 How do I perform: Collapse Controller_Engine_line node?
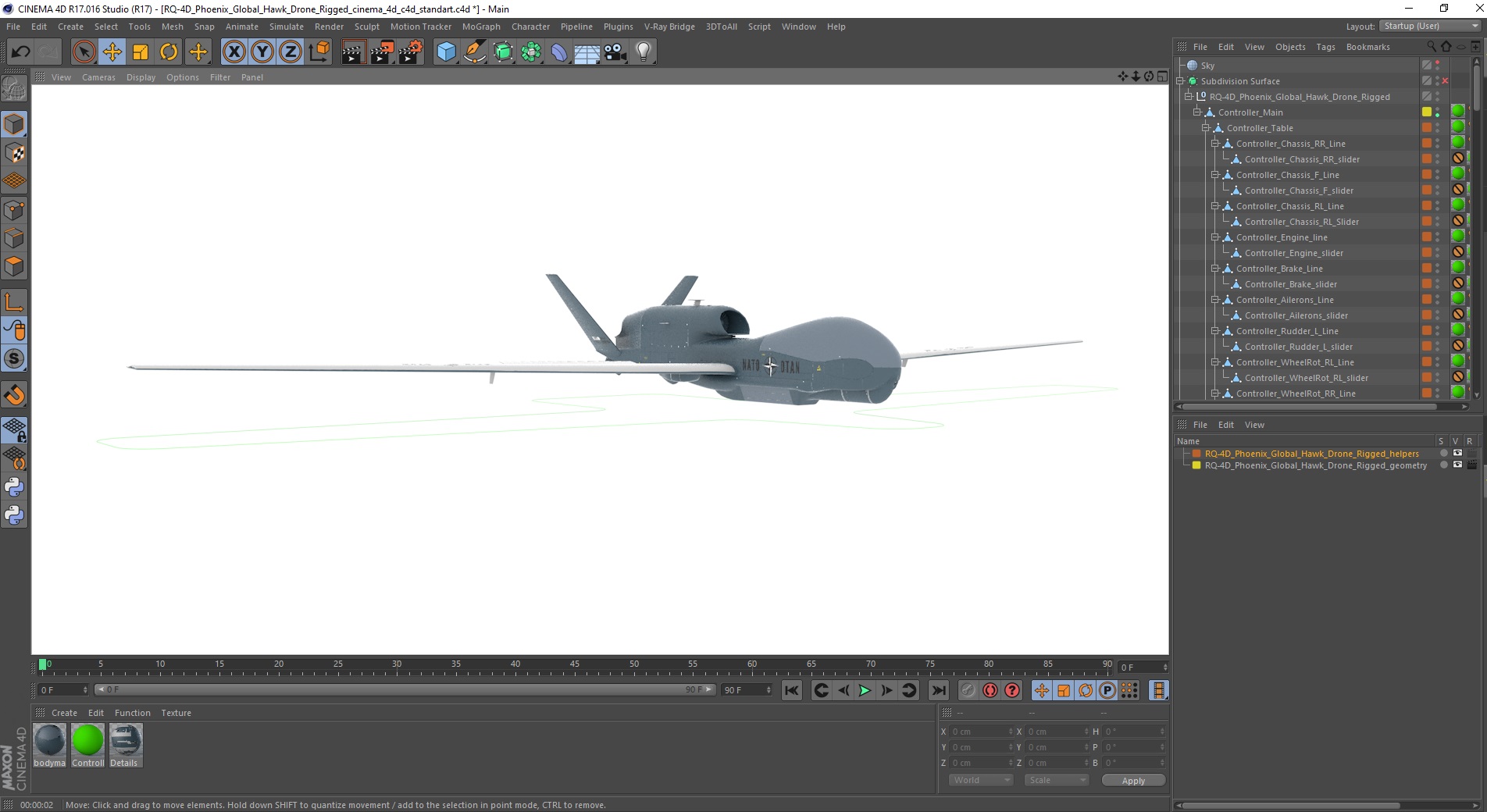[x=1214, y=237]
